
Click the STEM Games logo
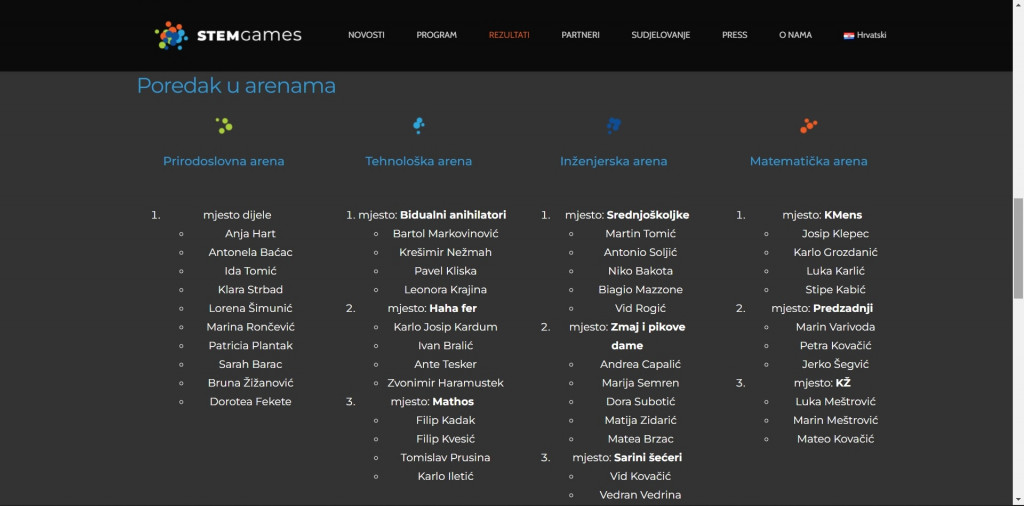(228, 35)
